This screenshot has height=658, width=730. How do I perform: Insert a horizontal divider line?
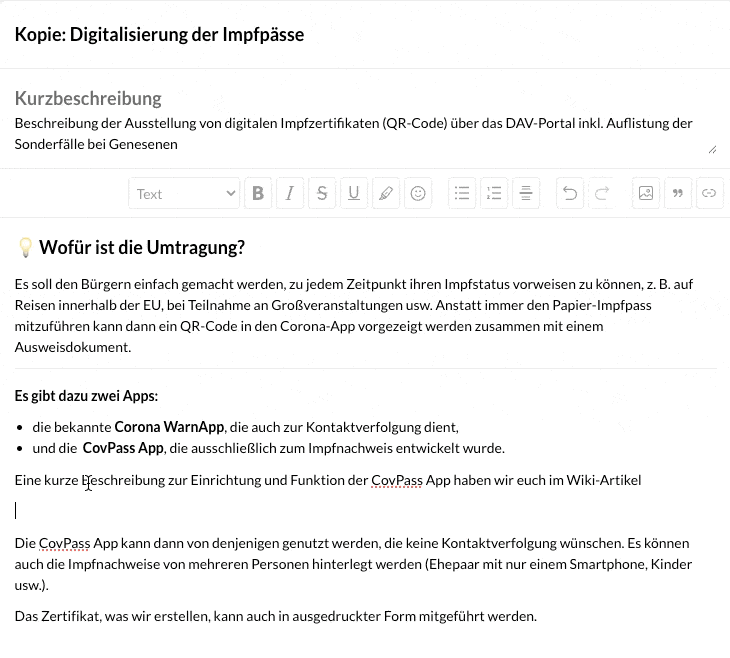[526, 194]
